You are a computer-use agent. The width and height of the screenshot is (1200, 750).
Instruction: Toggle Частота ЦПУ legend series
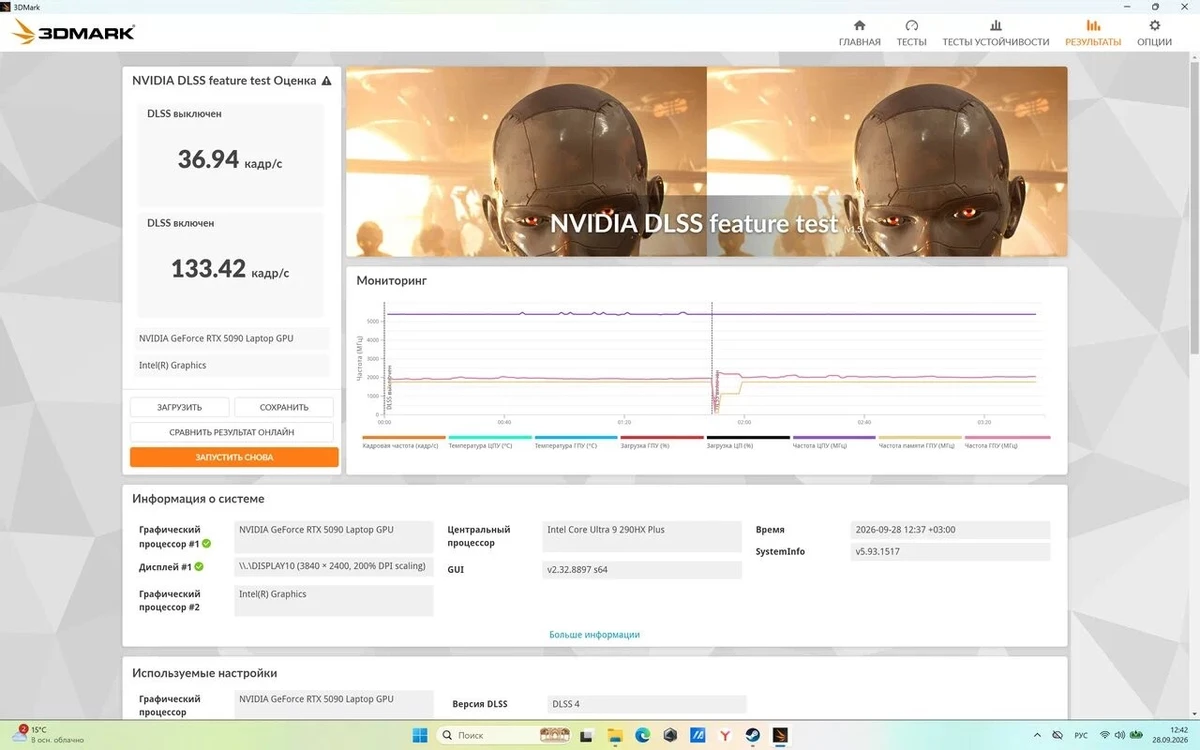(834, 442)
